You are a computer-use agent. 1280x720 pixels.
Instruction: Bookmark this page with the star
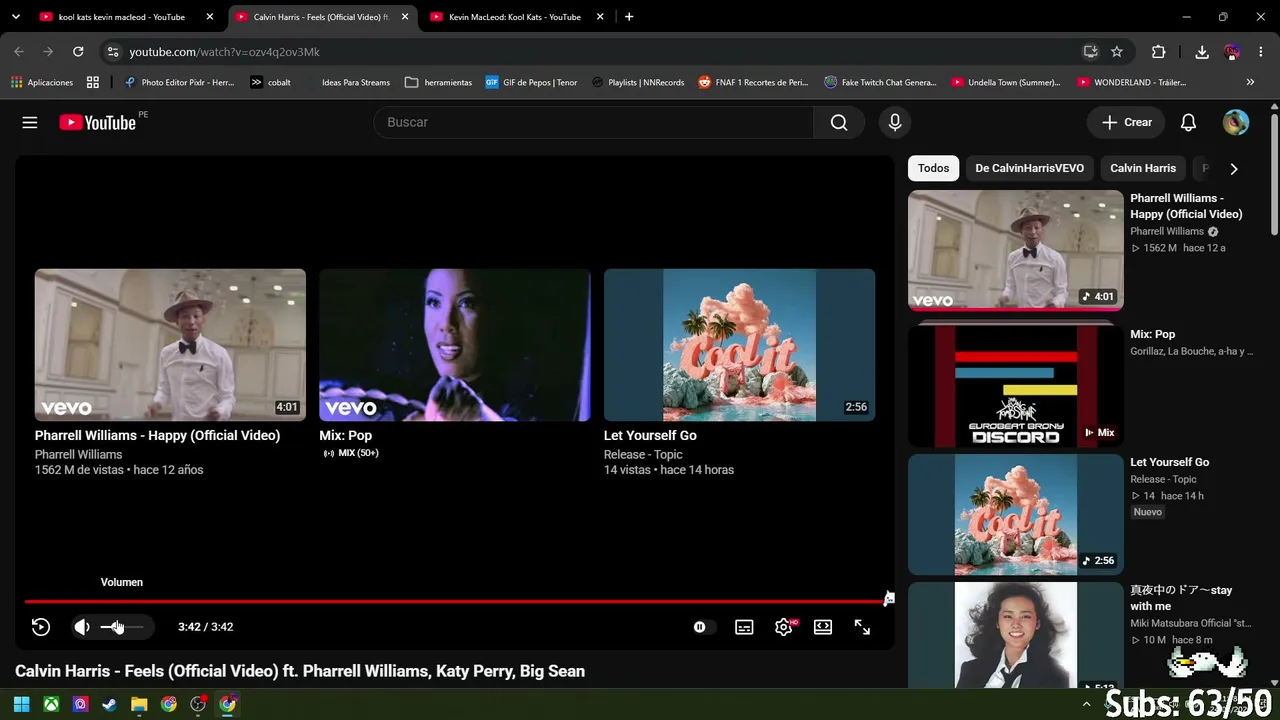pos(1117,52)
